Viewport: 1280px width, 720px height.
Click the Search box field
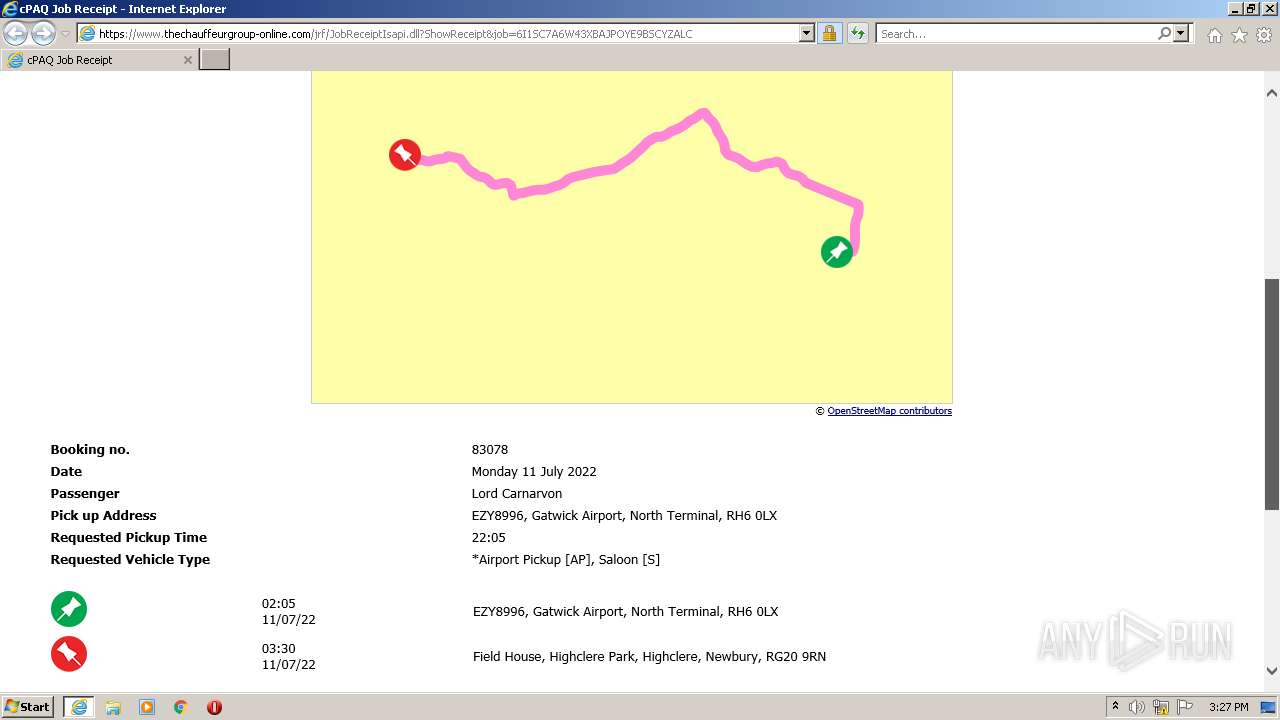pos(1016,33)
